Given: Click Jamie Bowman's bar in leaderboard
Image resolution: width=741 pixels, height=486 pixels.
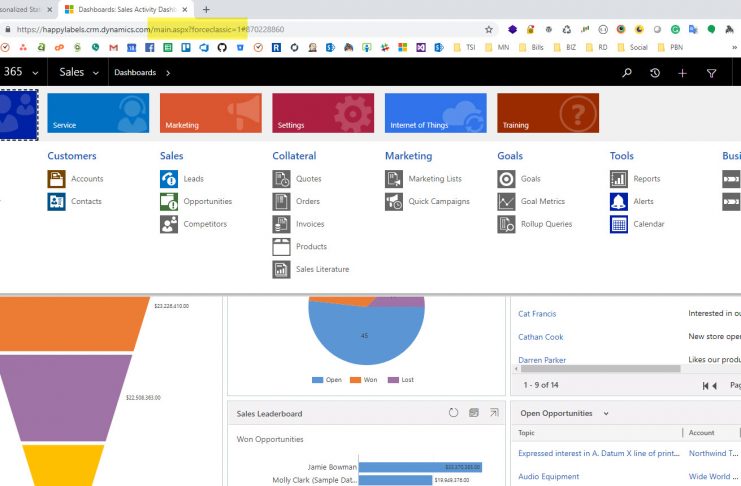Looking at the screenshot, I should click(420, 467).
